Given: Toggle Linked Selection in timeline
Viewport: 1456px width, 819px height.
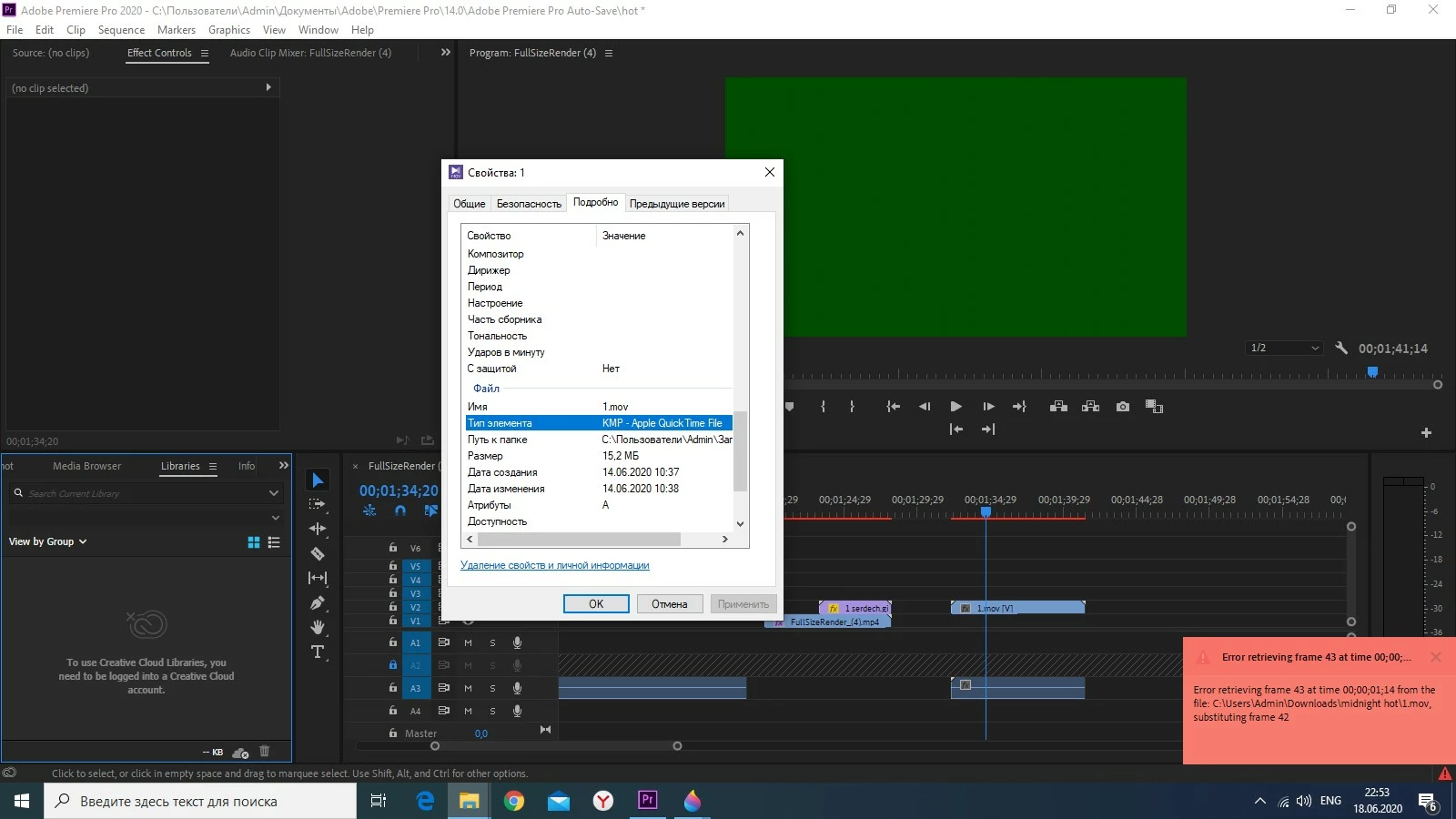Looking at the screenshot, I should click(x=430, y=511).
